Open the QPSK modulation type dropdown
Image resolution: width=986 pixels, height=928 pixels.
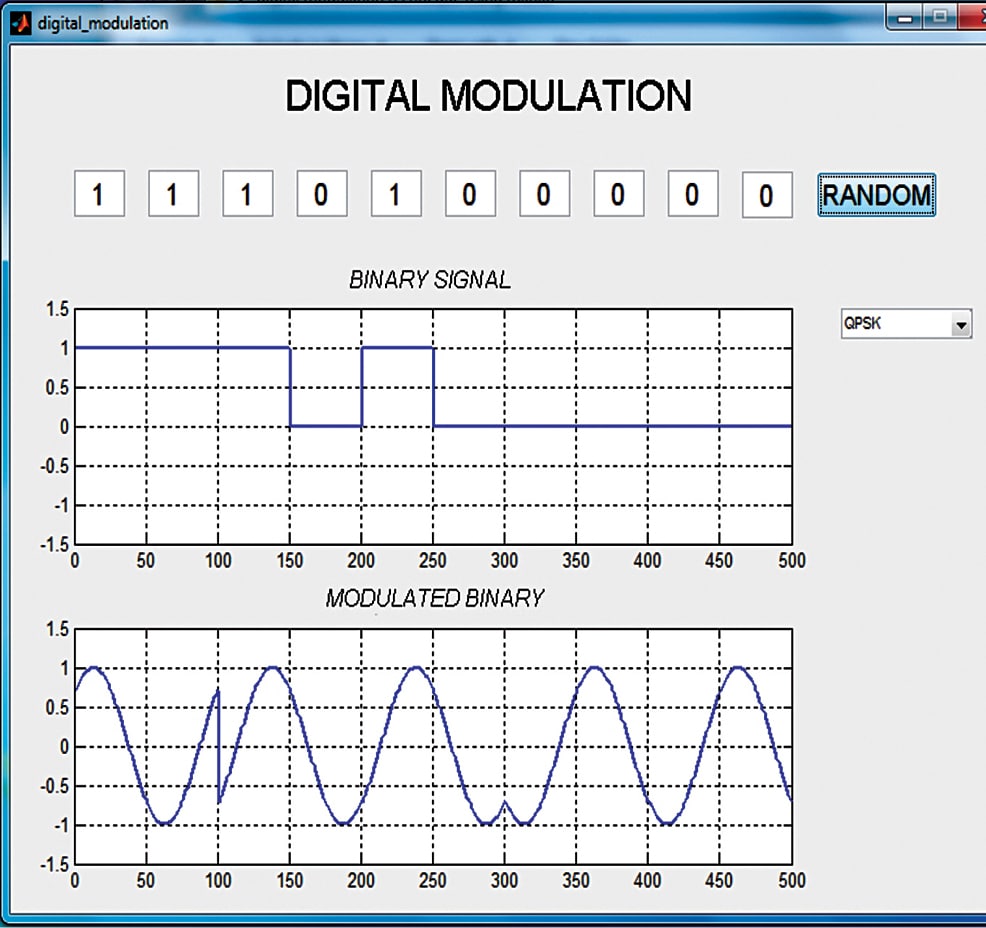point(905,325)
